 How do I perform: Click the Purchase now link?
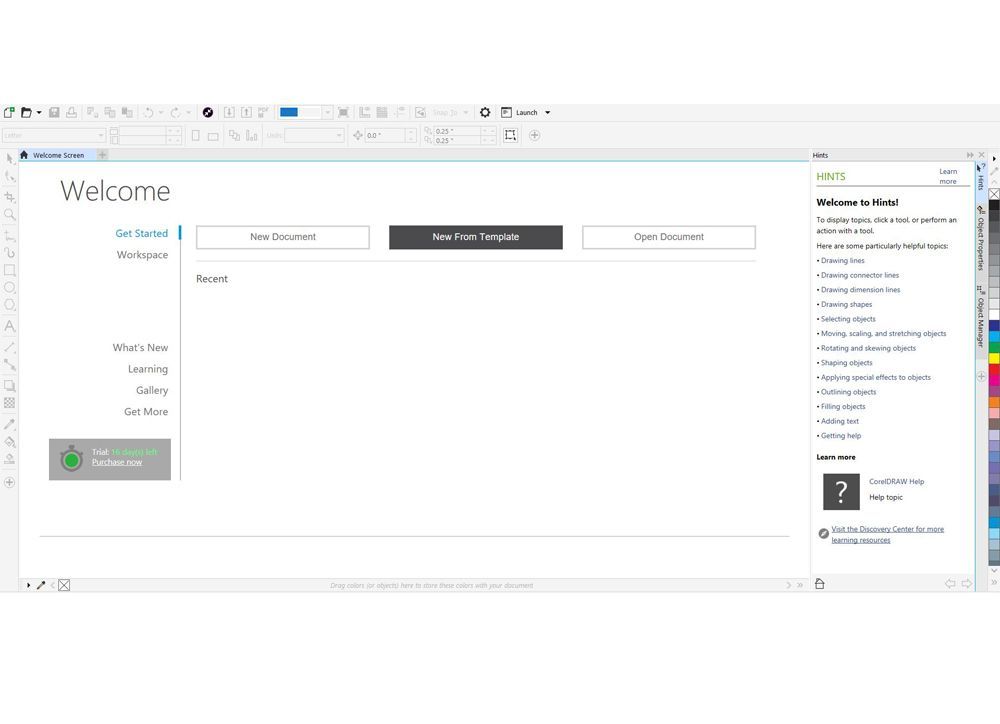(x=117, y=462)
